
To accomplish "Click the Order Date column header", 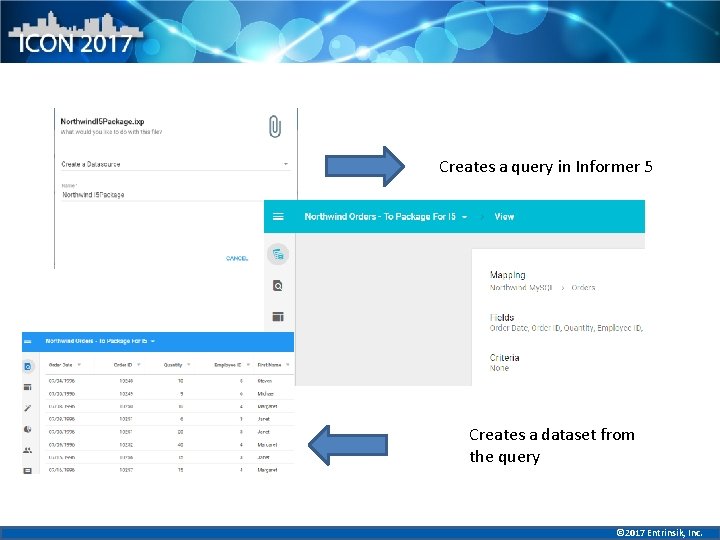I will 60,365.
